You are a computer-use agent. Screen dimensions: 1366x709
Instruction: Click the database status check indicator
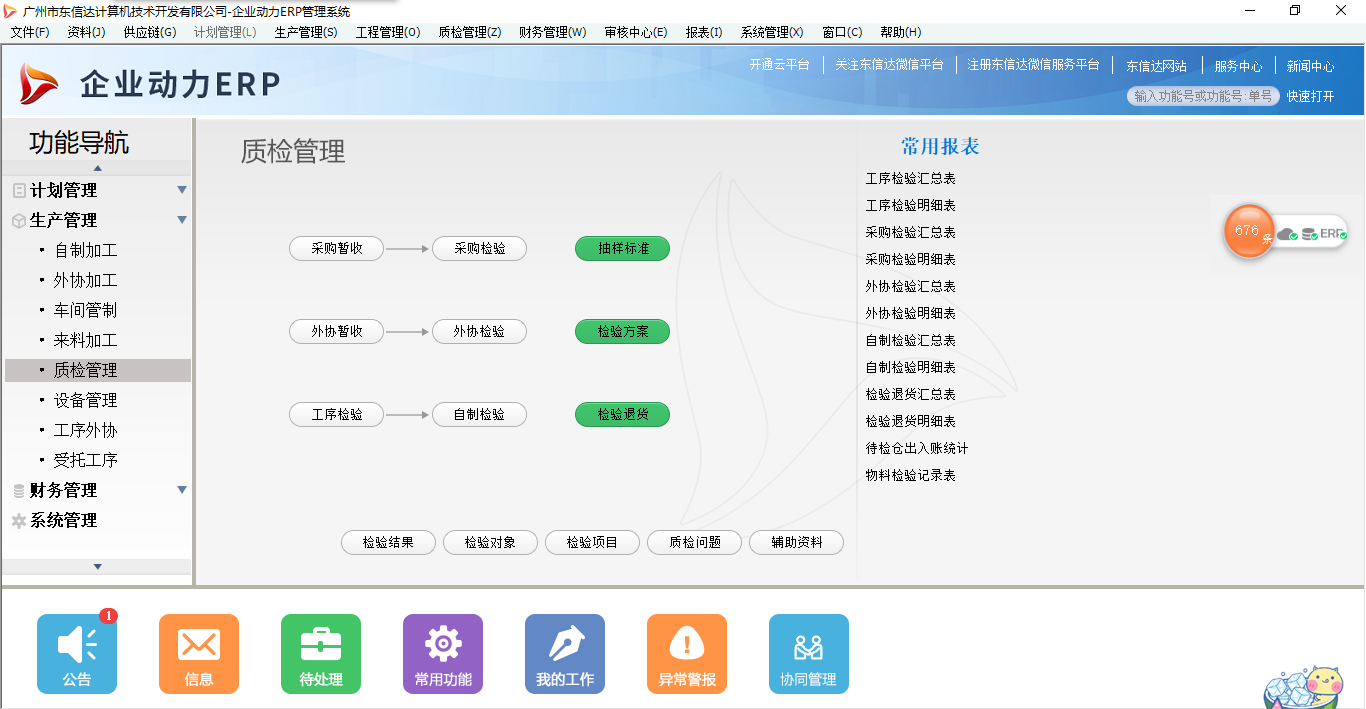(1308, 234)
